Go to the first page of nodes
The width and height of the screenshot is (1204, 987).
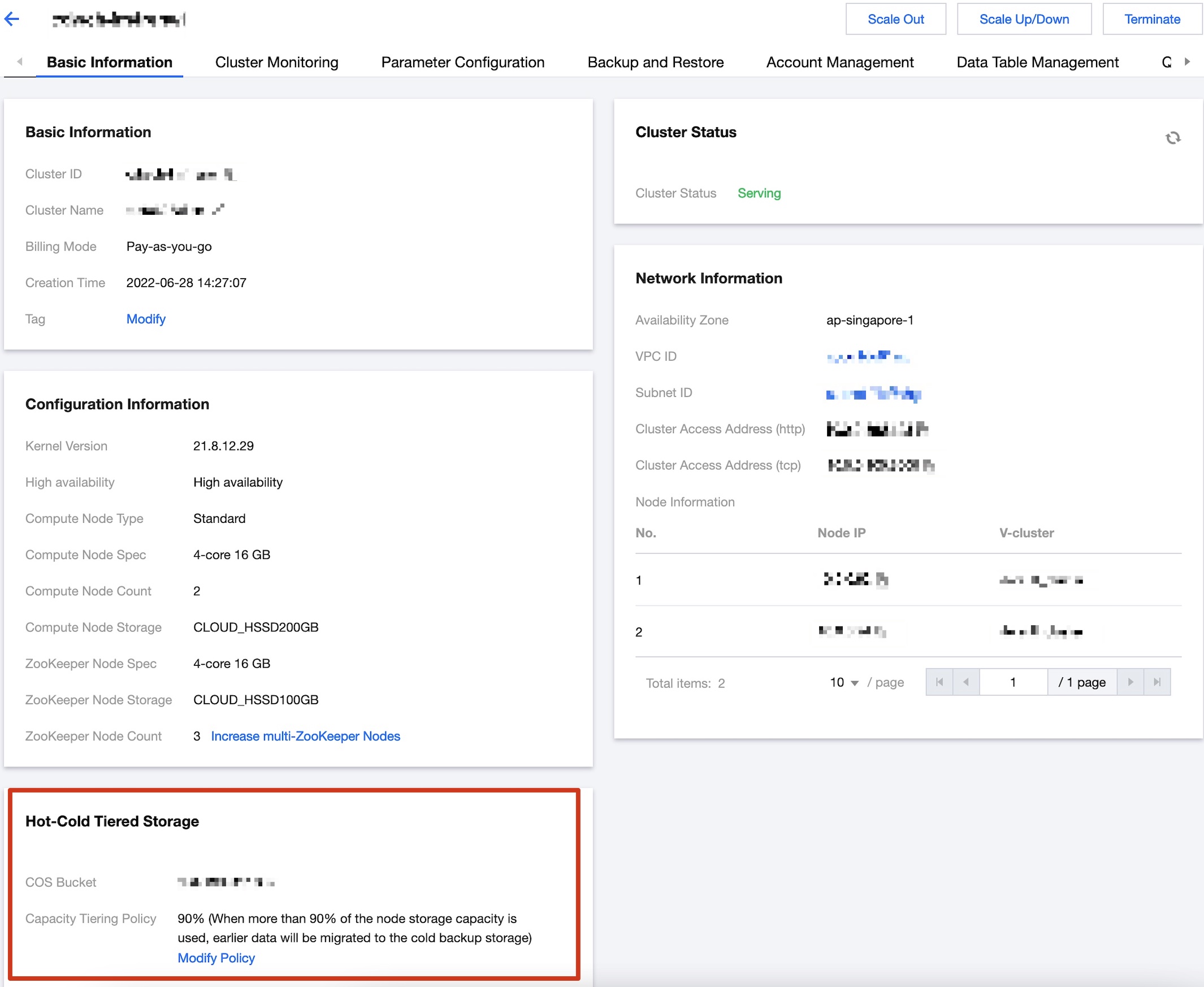click(939, 682)
